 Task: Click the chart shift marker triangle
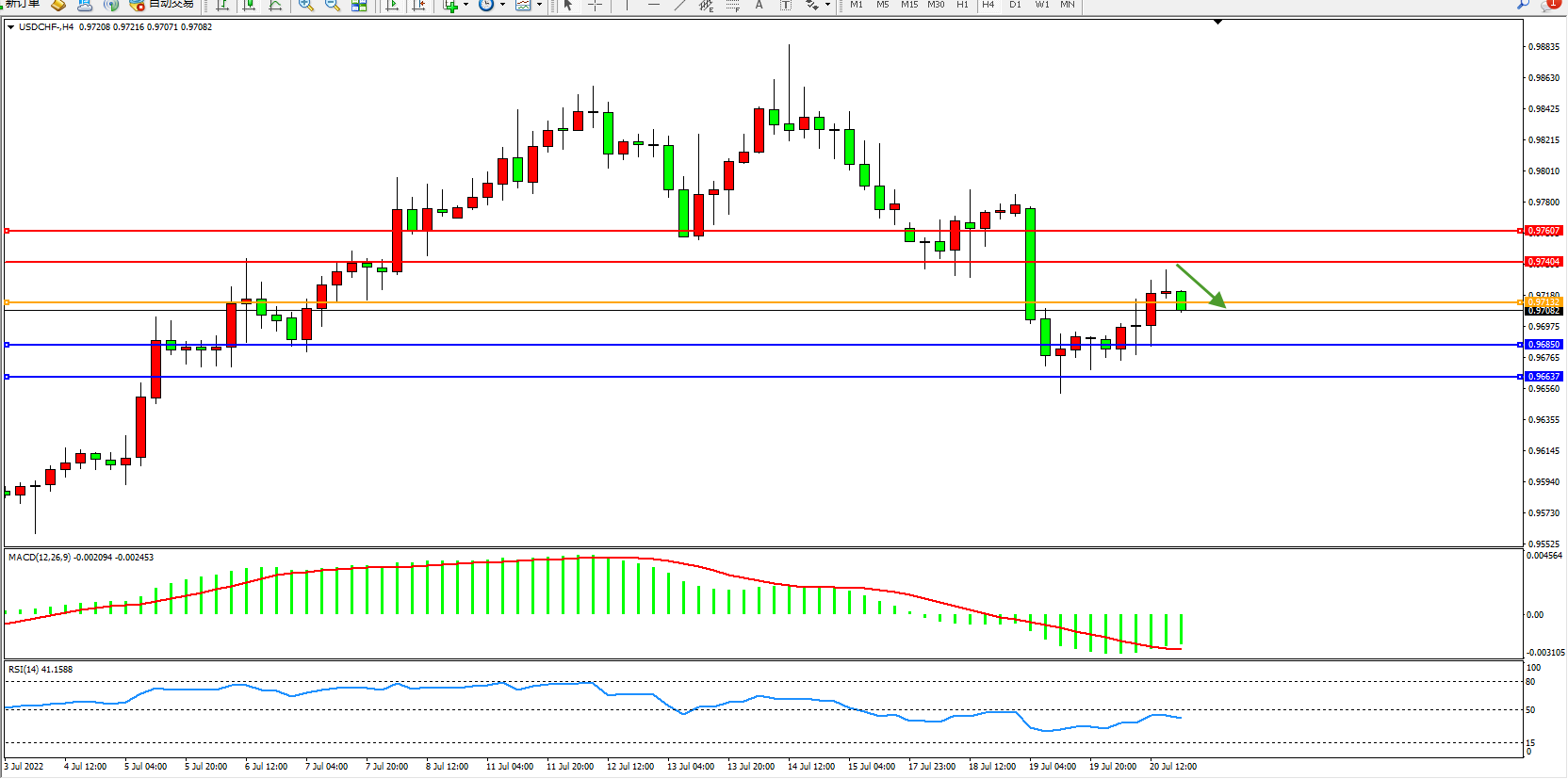click(1217, 22)
